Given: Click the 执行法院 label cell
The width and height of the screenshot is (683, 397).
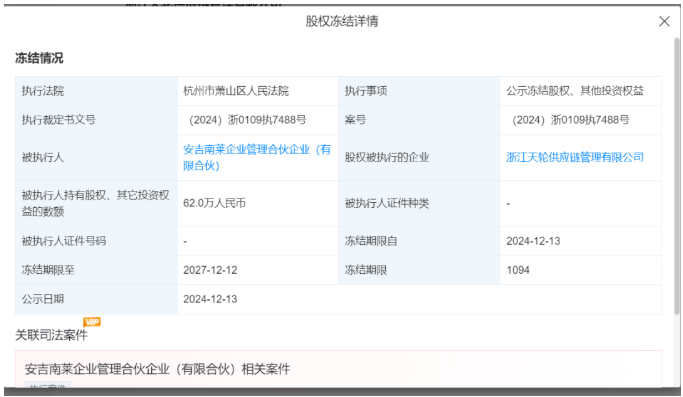Looking at the screenshot, I should pos(96,91).
